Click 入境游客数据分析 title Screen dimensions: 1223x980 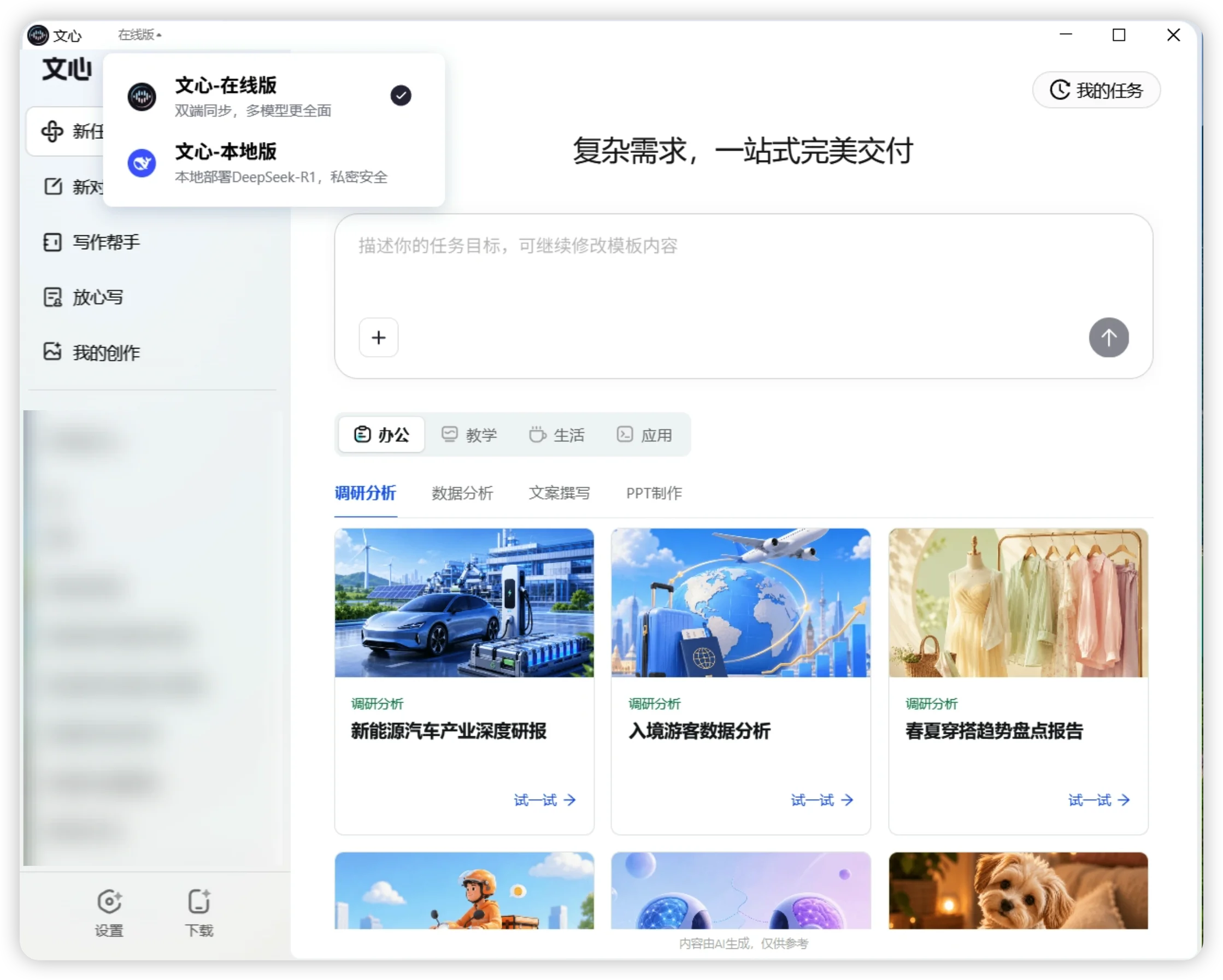point(699,731)
